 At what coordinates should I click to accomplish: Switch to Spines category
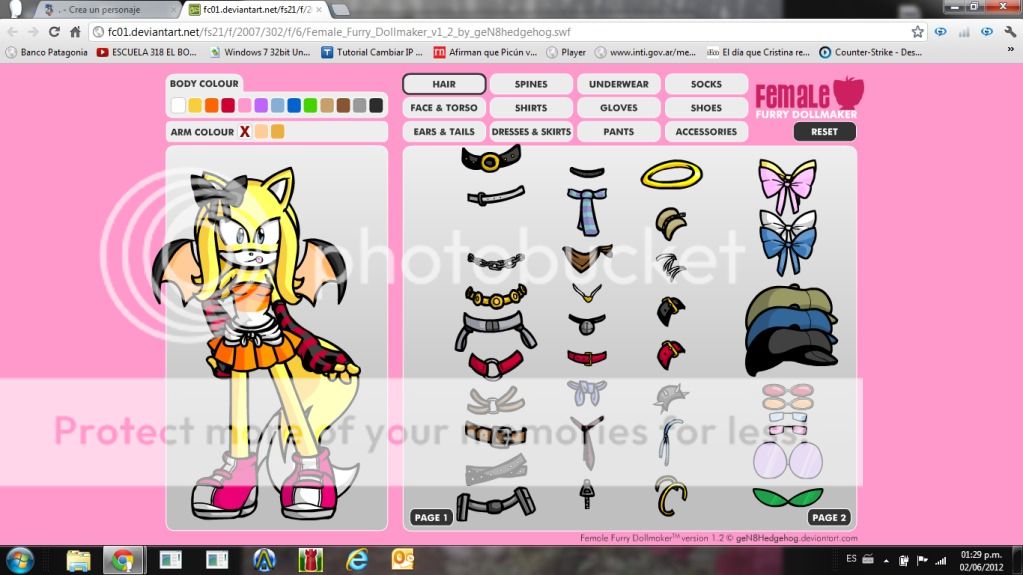coord(531,84)
